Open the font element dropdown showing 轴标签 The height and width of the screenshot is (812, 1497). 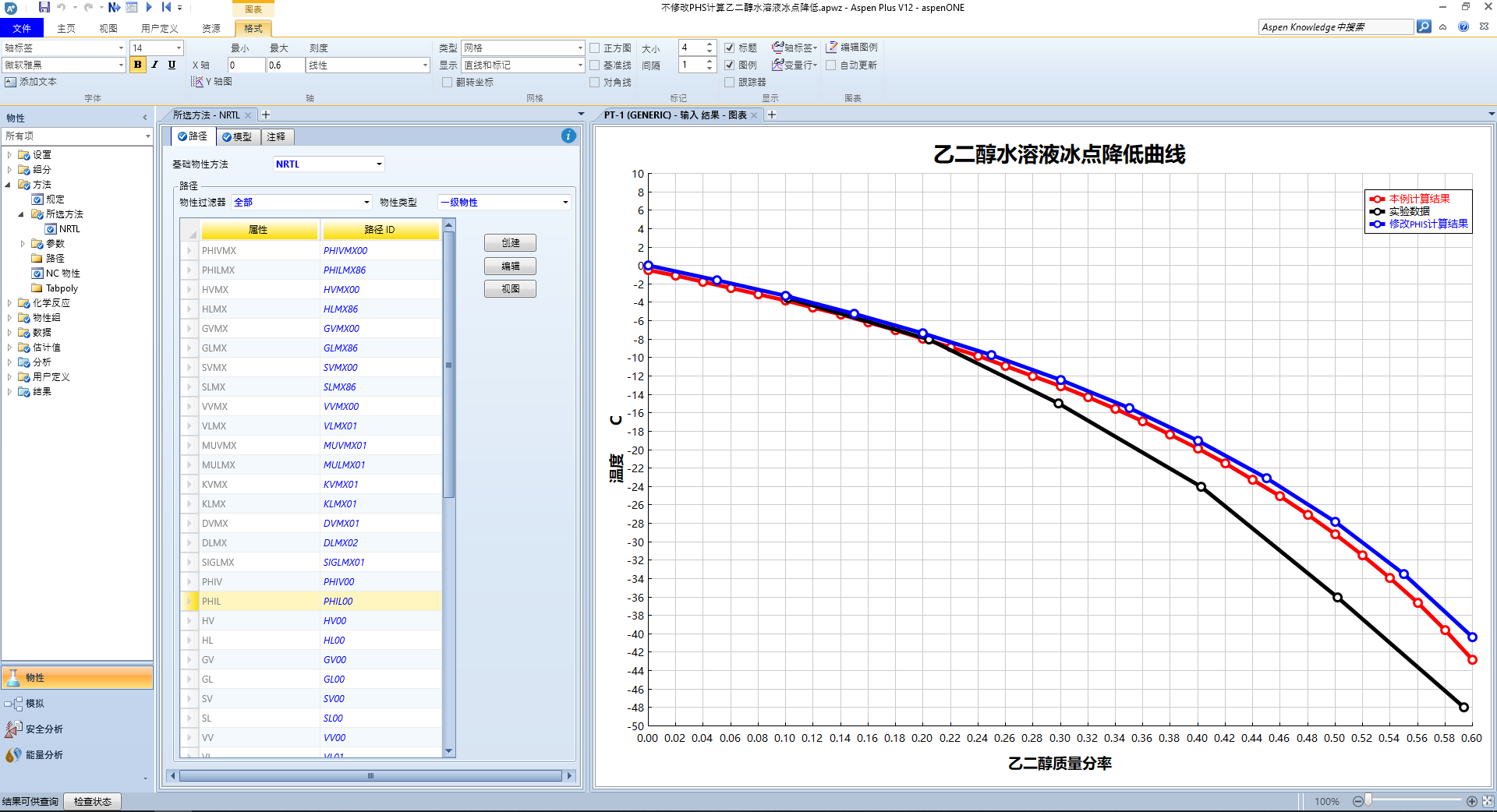(64, 48)
